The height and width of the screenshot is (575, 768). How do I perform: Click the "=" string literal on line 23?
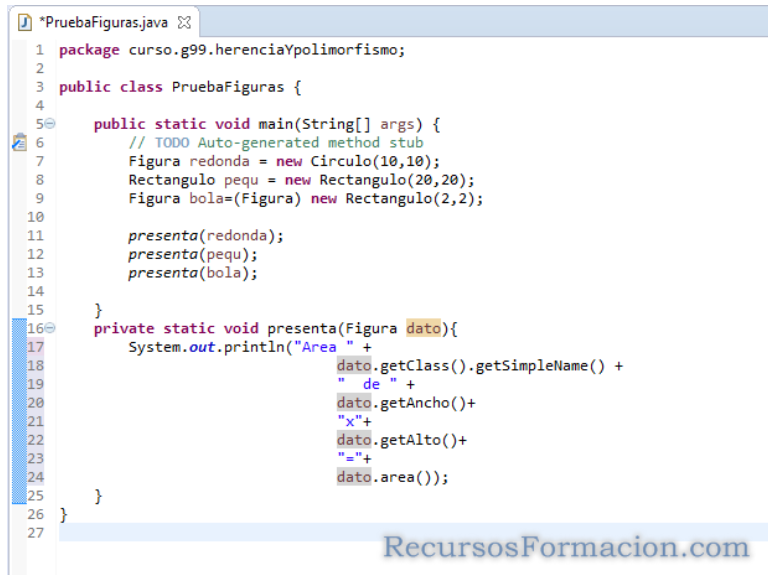350,458
